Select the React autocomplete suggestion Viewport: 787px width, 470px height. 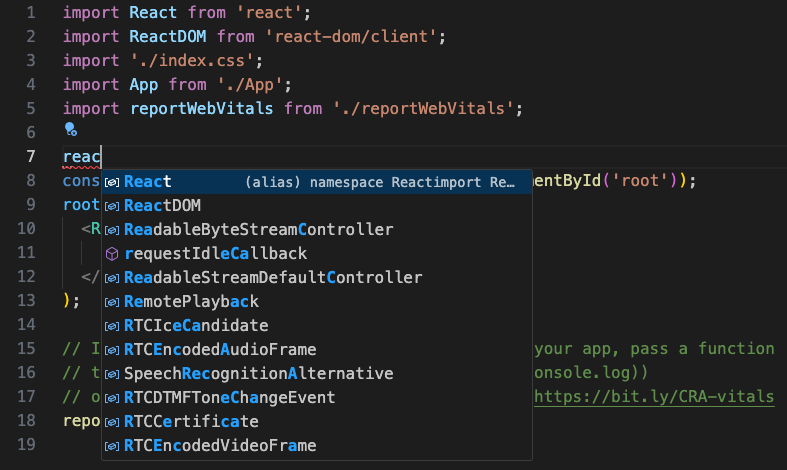point(148,182)
